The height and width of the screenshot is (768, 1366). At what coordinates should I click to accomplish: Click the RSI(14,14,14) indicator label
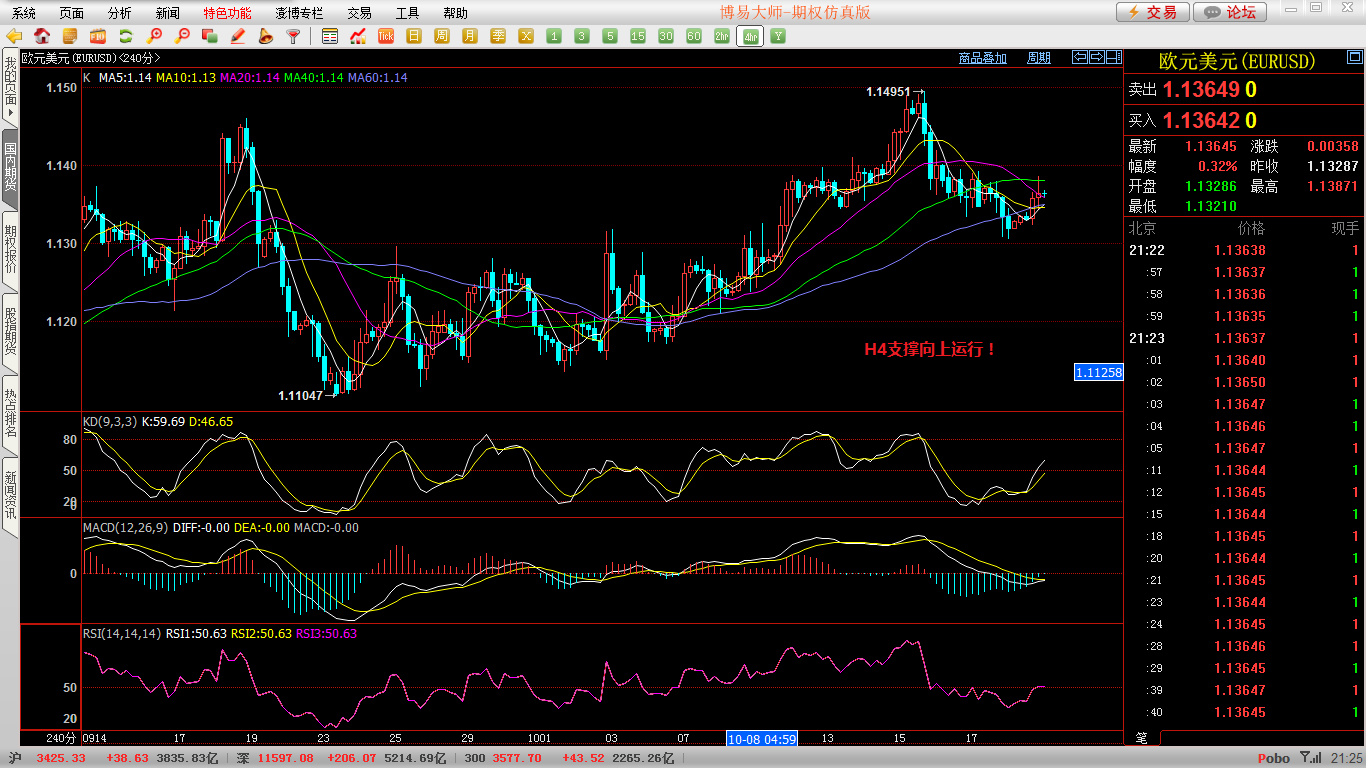122,634
